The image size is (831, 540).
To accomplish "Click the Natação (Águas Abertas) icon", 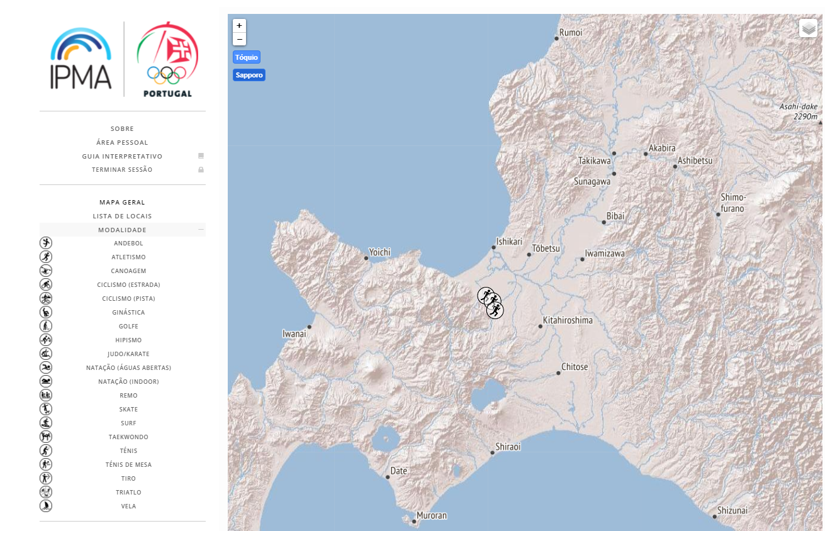I will click(x=46, y=367).
